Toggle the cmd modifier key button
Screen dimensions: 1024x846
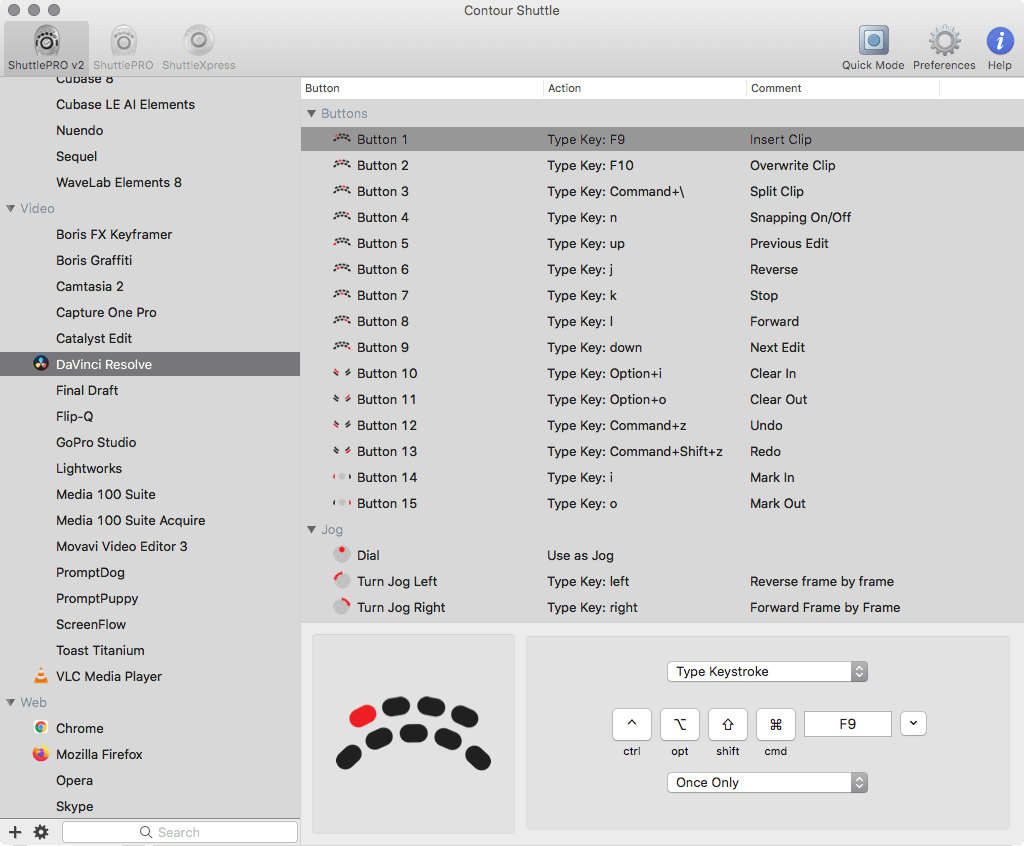(775, 724)
